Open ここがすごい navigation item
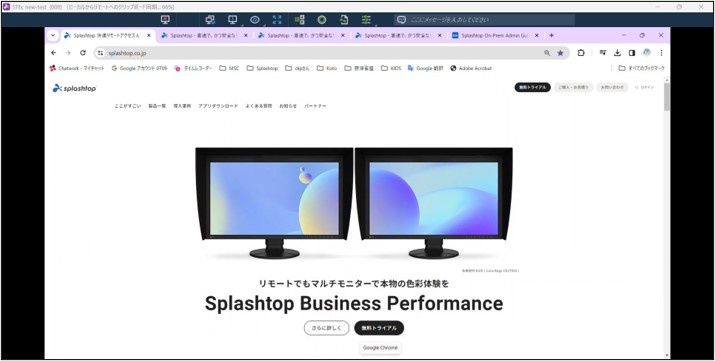The height and width of the screenshot is (361, 715). click(x=128, y=106)
